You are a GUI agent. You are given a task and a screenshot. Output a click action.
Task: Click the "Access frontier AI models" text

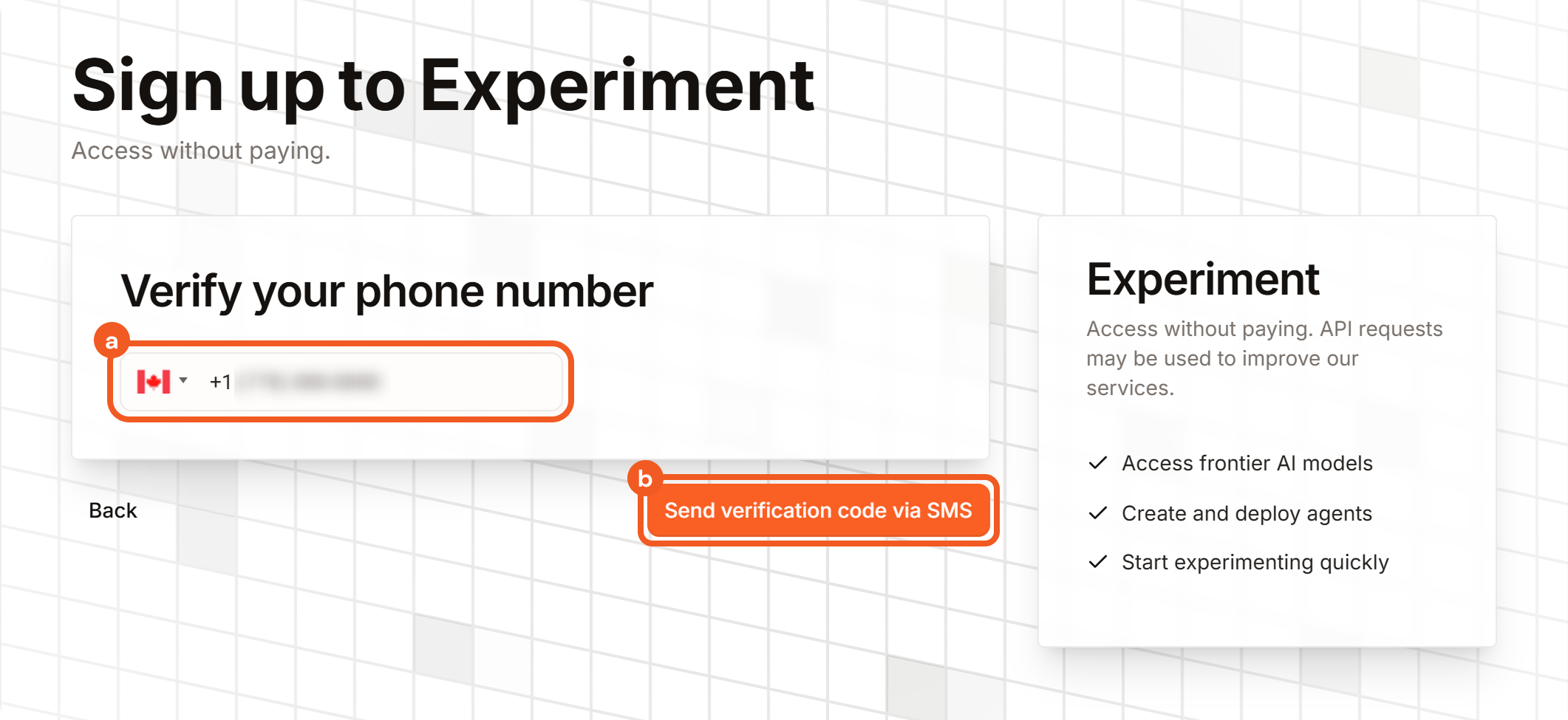click(x=1247, y=463)
